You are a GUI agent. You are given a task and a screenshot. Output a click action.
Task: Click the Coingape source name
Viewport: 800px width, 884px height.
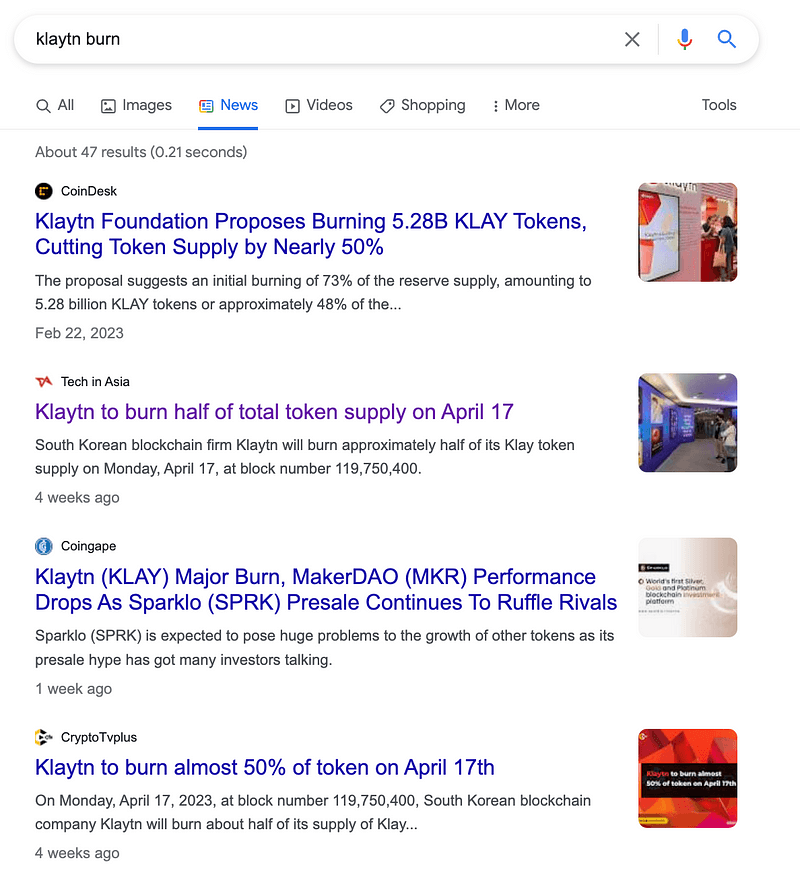pyautogui.click(x=89, y=546)
